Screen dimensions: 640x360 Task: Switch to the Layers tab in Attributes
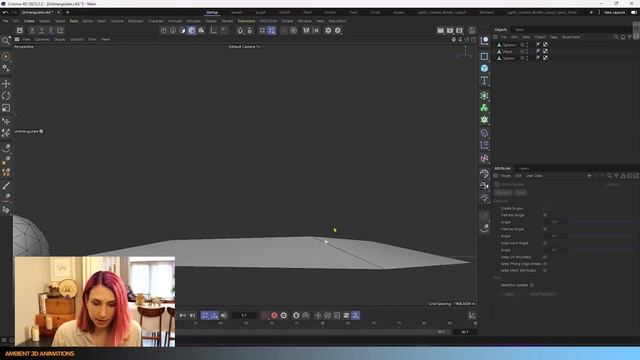click(x=524, y=169)
